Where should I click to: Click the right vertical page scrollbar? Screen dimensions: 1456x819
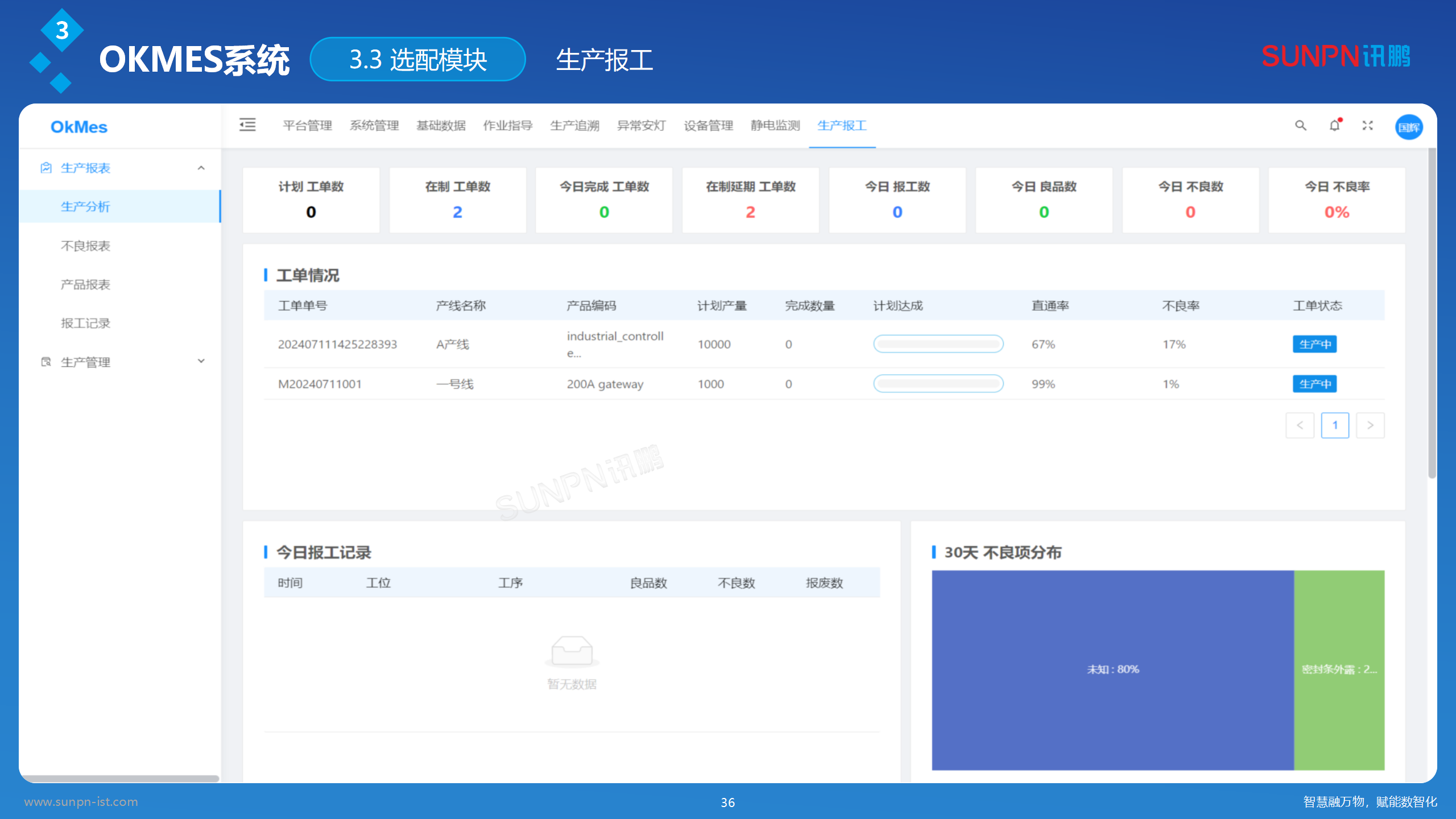coord(1432,313)
